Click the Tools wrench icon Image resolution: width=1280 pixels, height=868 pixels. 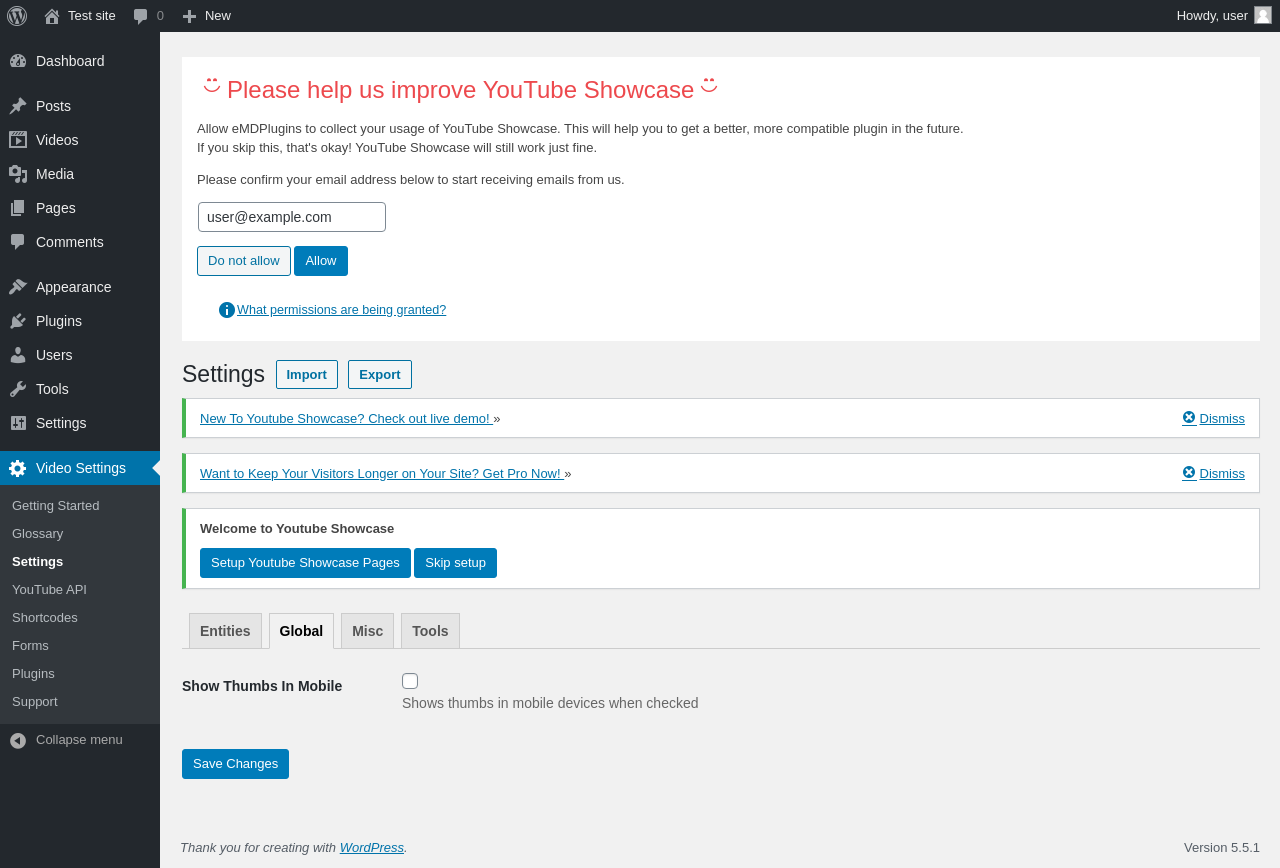18,389
